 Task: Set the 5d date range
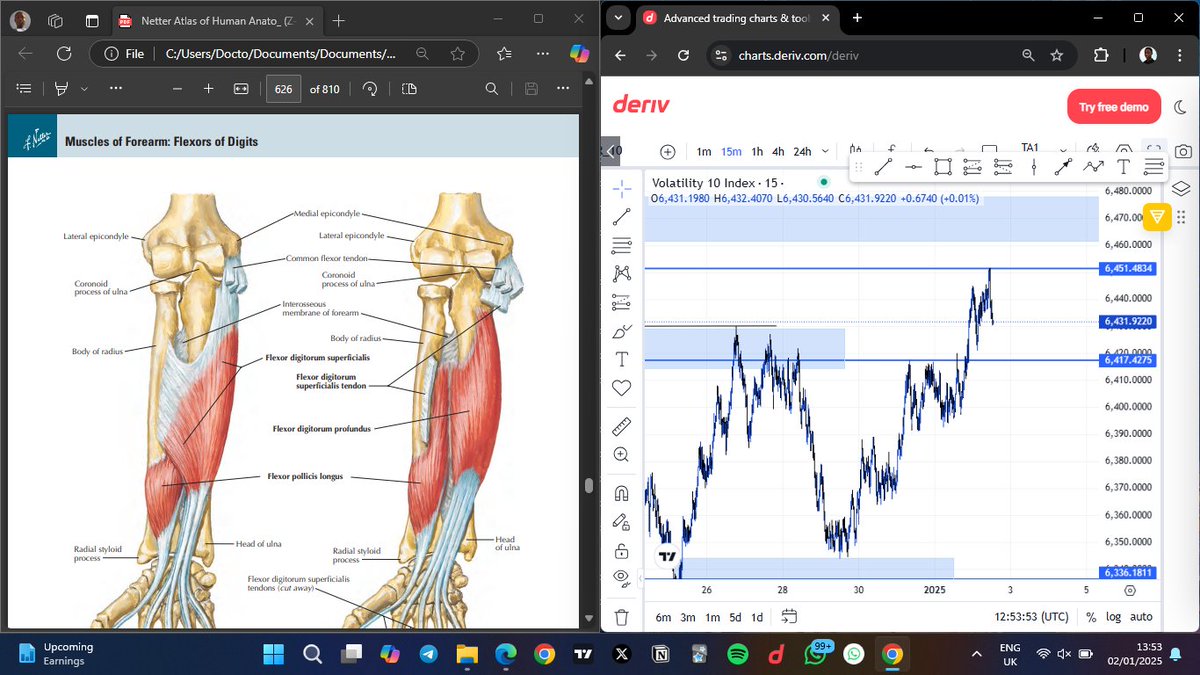[735, 617]
